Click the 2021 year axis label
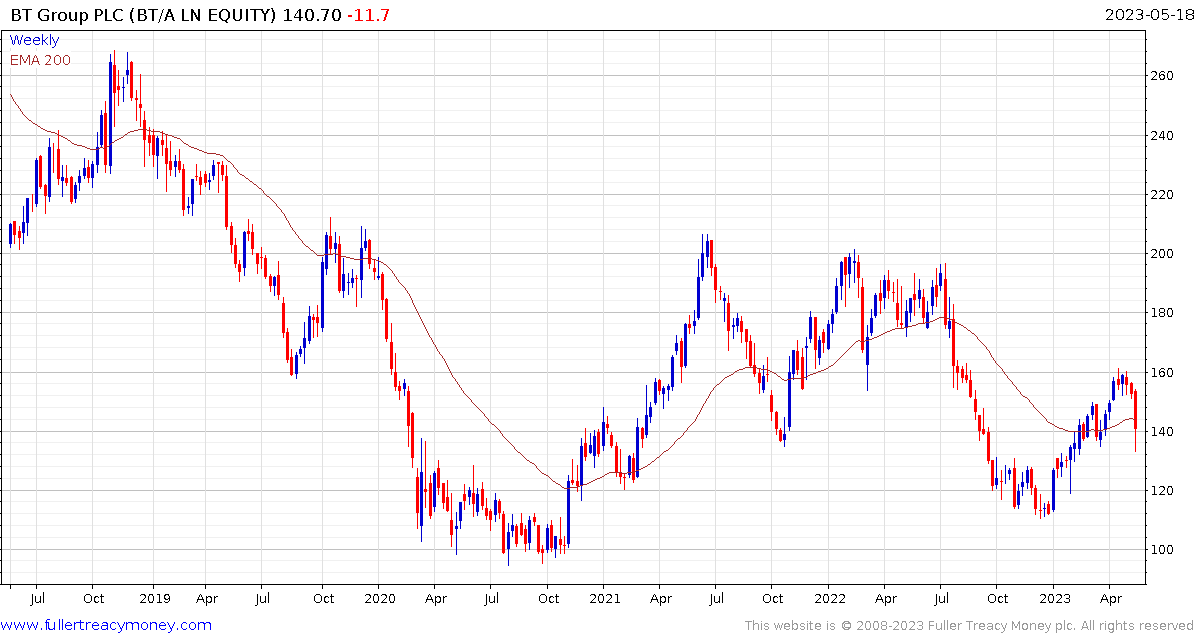 coord(603,598)
